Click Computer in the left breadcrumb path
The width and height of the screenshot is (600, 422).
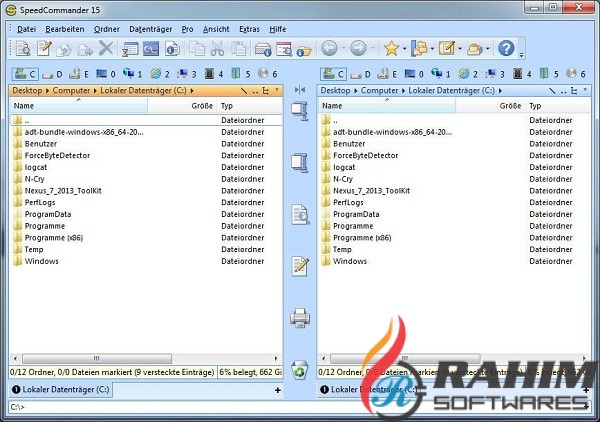tap(71, 91)
